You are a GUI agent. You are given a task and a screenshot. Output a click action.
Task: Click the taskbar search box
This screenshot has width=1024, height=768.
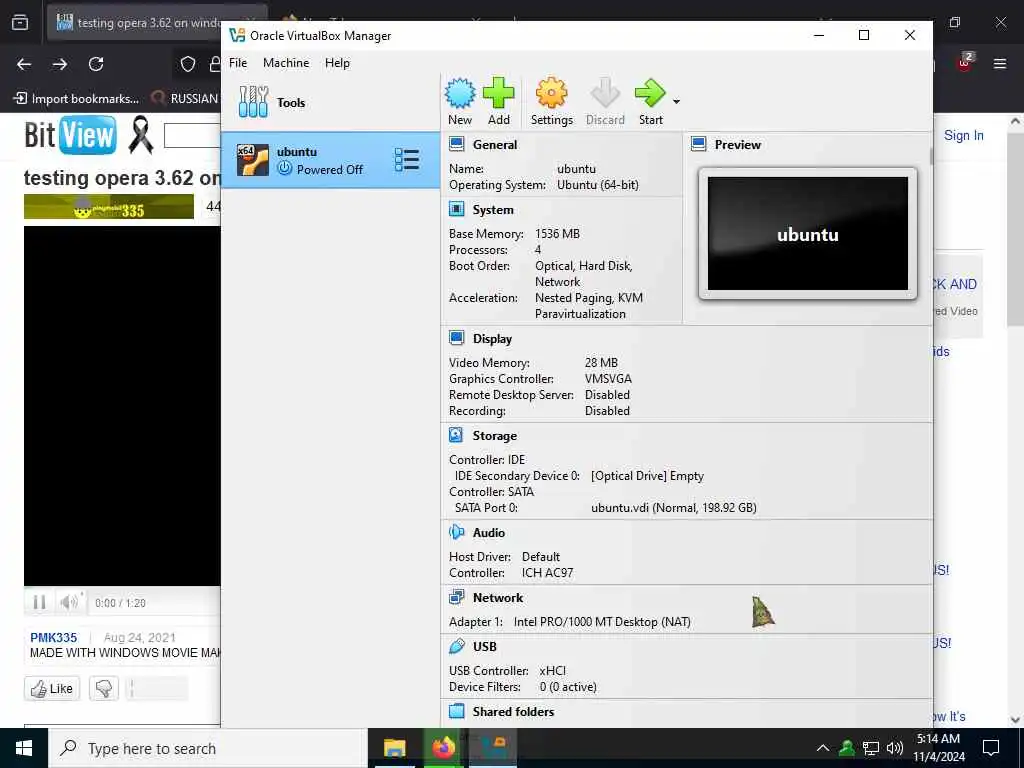[x=208, y=748]
